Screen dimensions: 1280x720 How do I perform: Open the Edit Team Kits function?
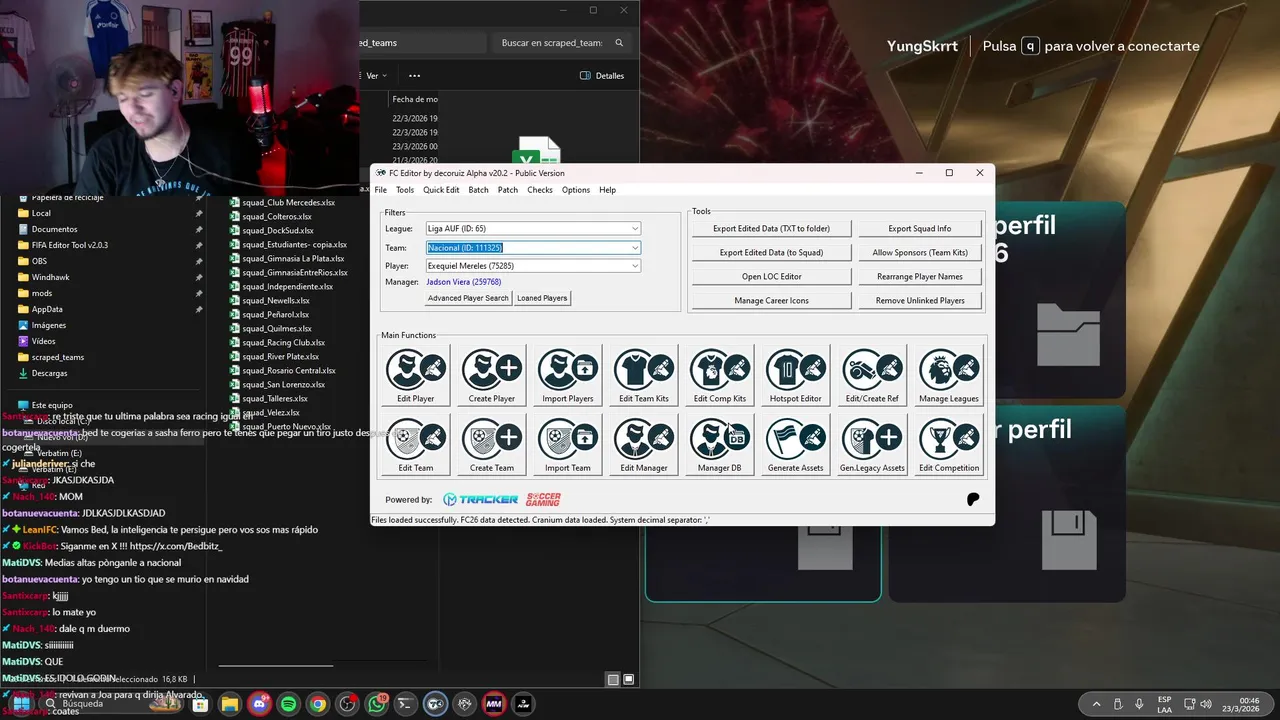click(644, 376)
